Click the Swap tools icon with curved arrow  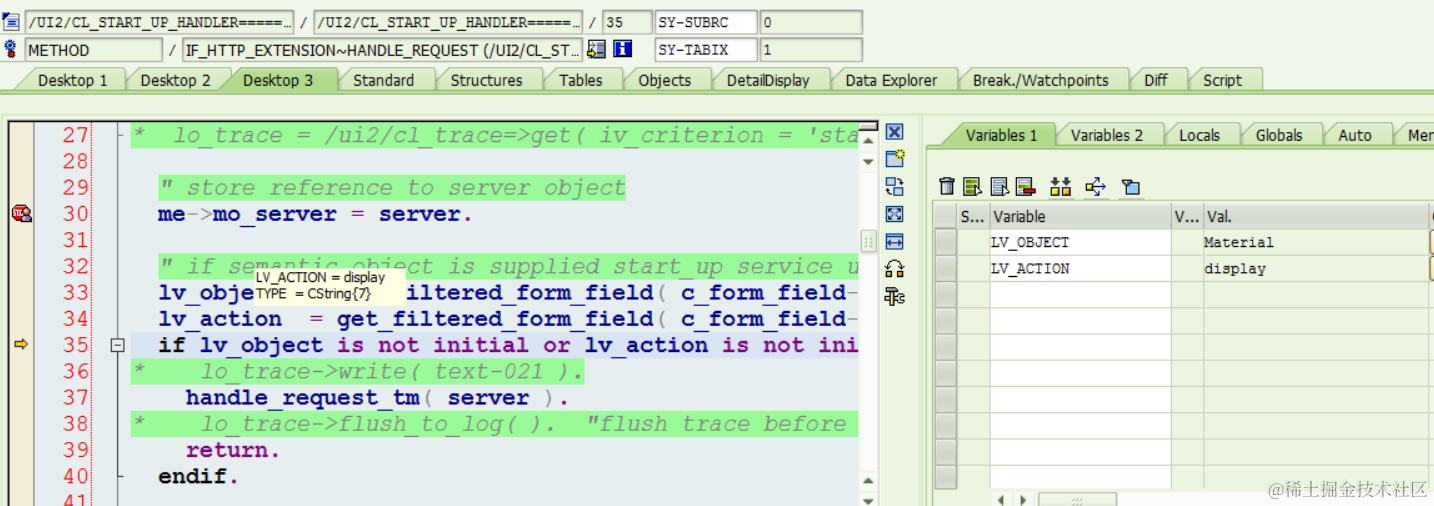tap(895, 268)
